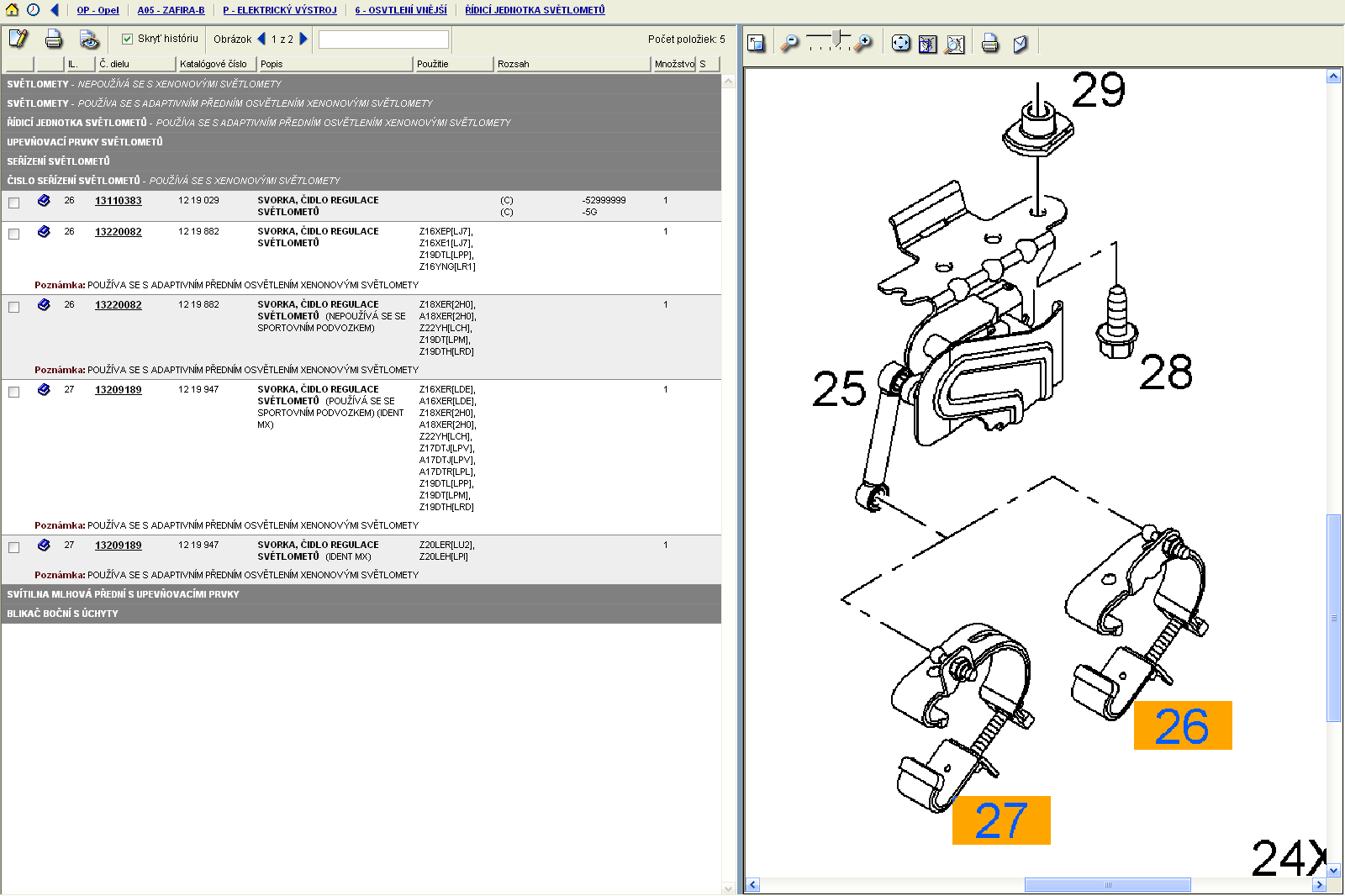Print the diagram using image toolbar printer
Image resolution: width=1345 pixels, height=896 pixels.
coord(990,43)
